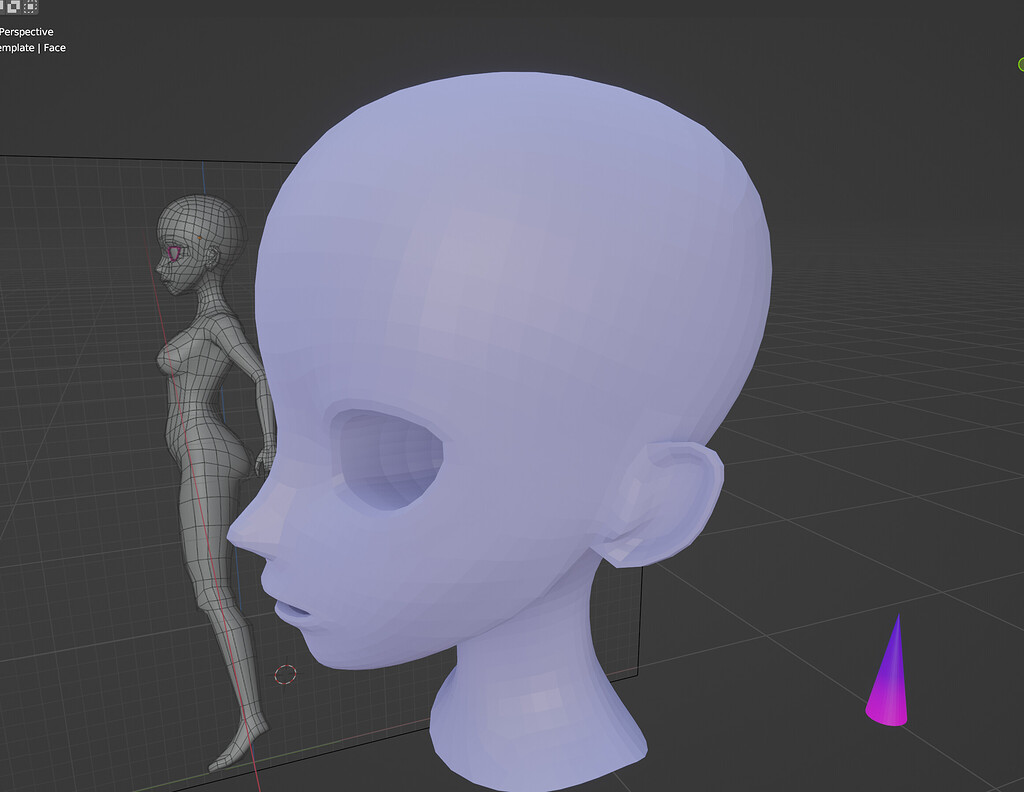Click the Perspective view label
Viewport: 1024px width, 792px height.
coord(27,31)
